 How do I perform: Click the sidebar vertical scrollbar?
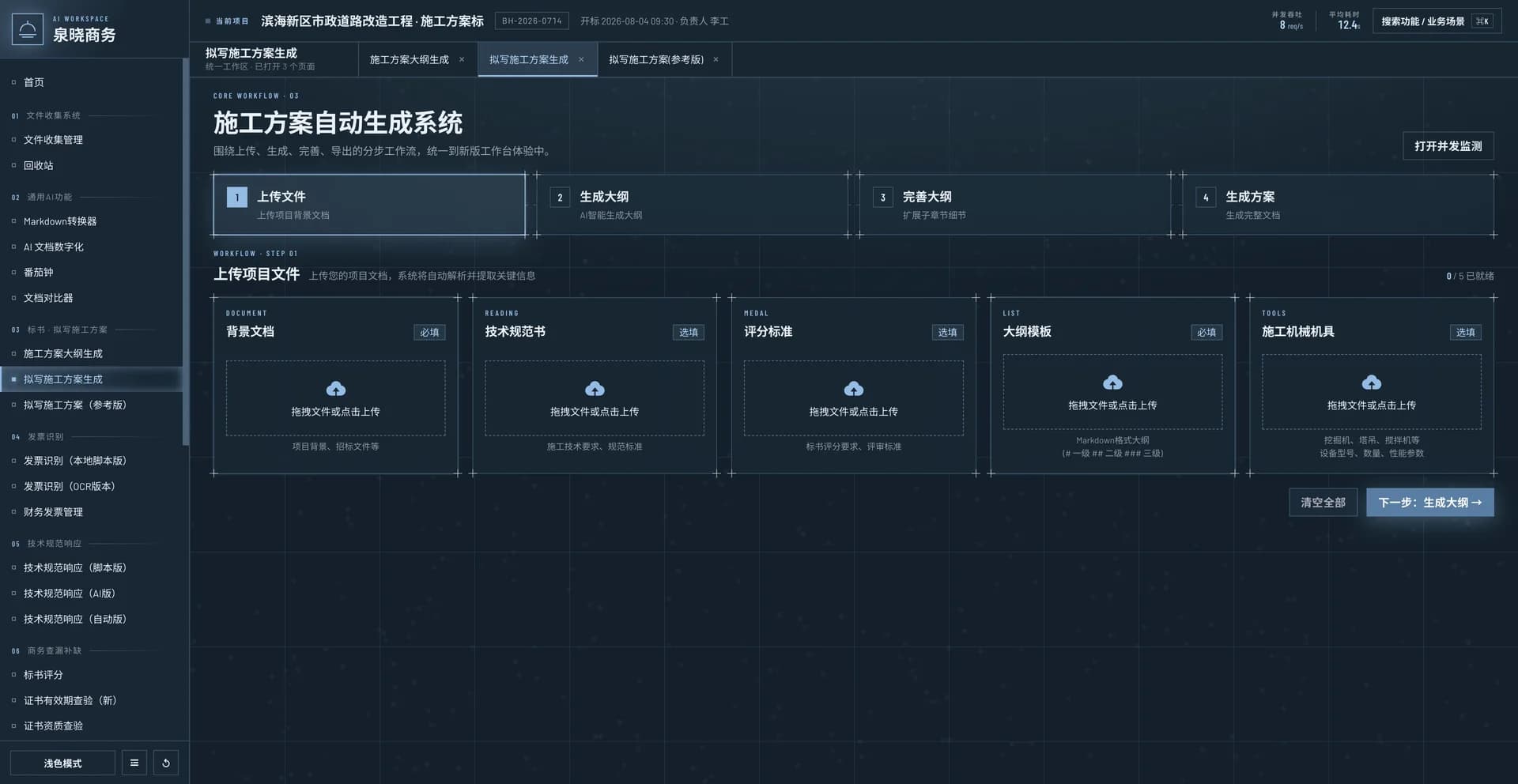(x=186, y=253)
